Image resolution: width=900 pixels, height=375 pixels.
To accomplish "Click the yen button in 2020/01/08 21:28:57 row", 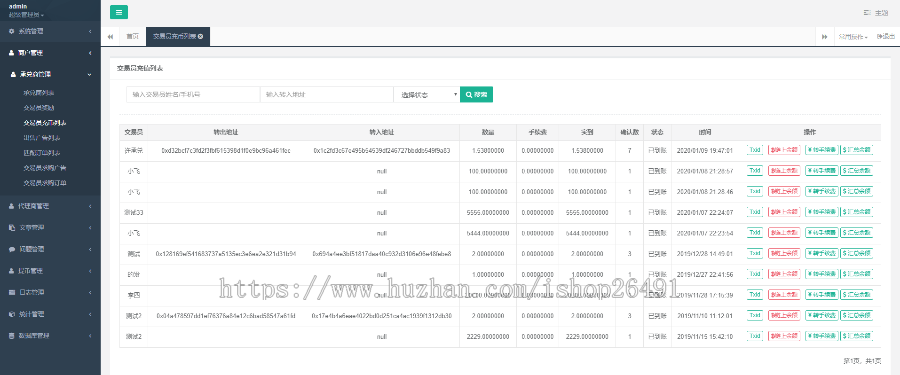I will (821, 171).
